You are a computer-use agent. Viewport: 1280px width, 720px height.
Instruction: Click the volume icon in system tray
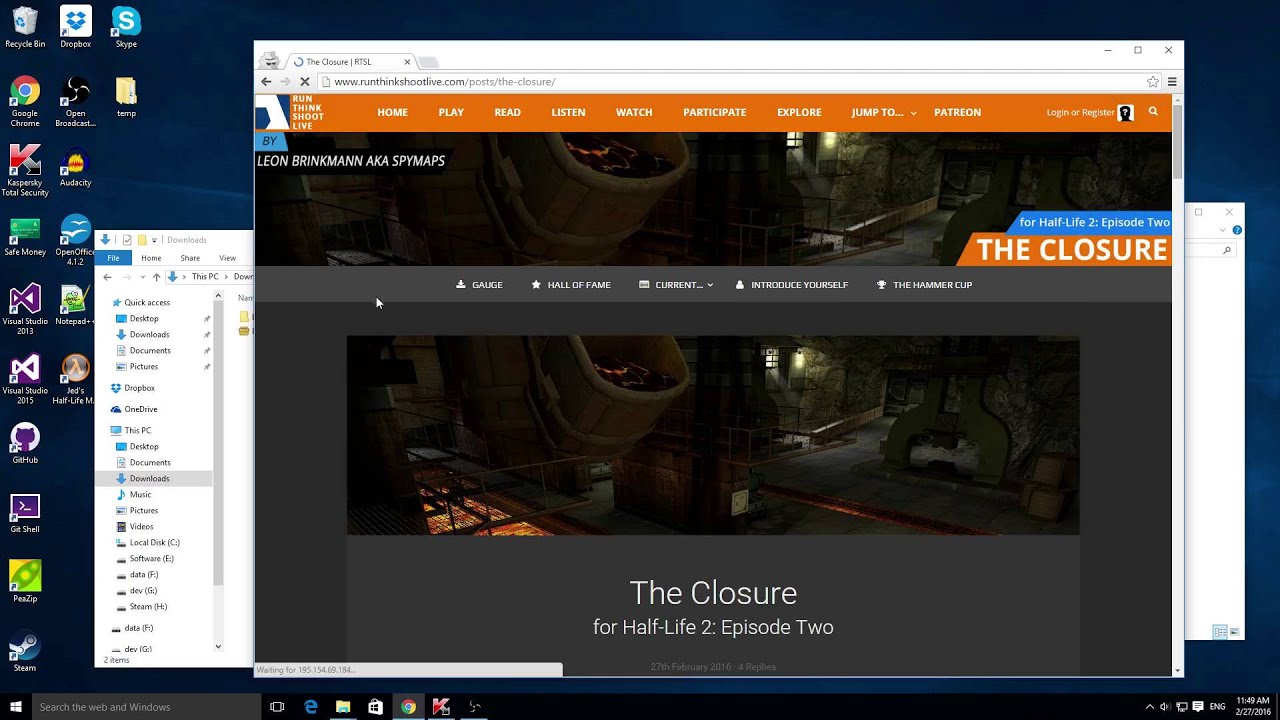point(1165,707)
